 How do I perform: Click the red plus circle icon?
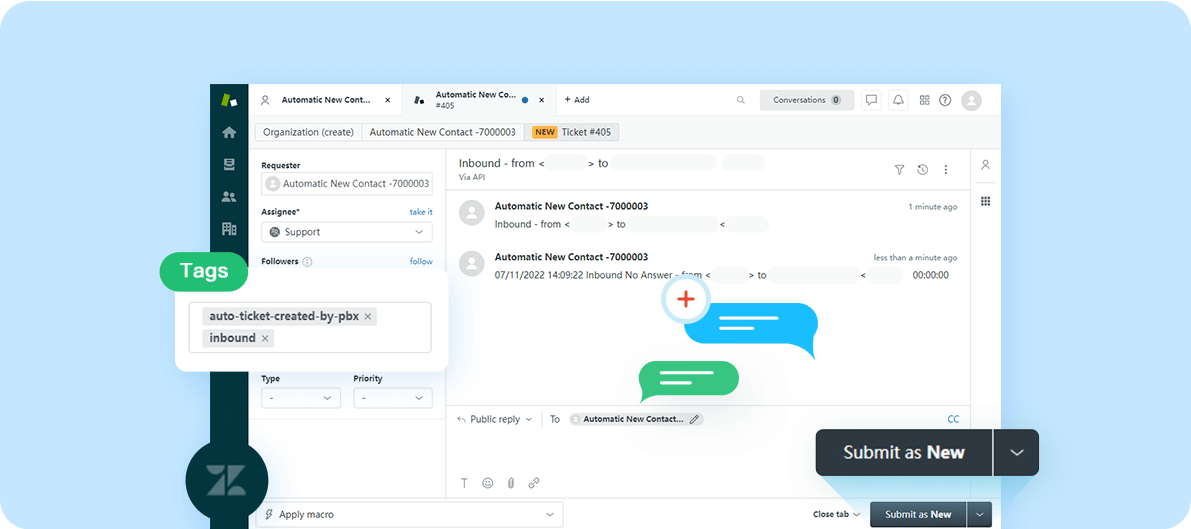(x=686, y=299)
